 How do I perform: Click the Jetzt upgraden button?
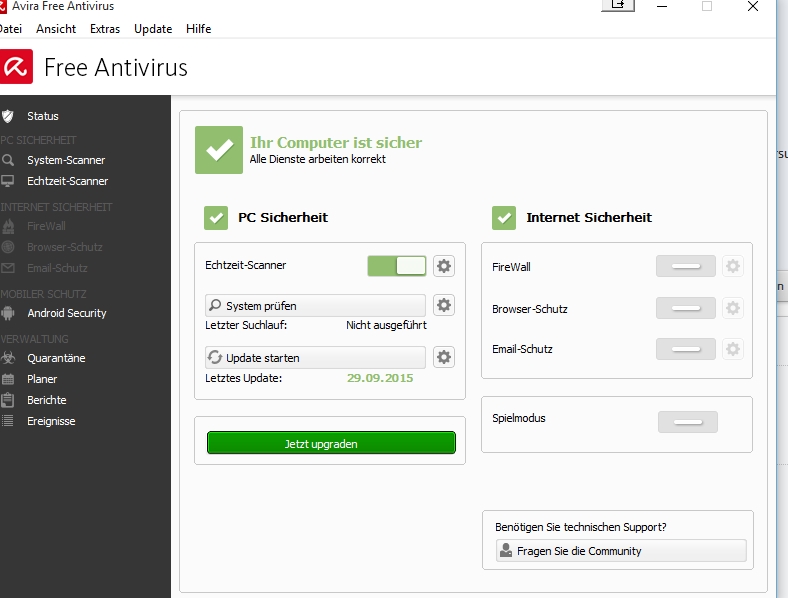[331, 443]
